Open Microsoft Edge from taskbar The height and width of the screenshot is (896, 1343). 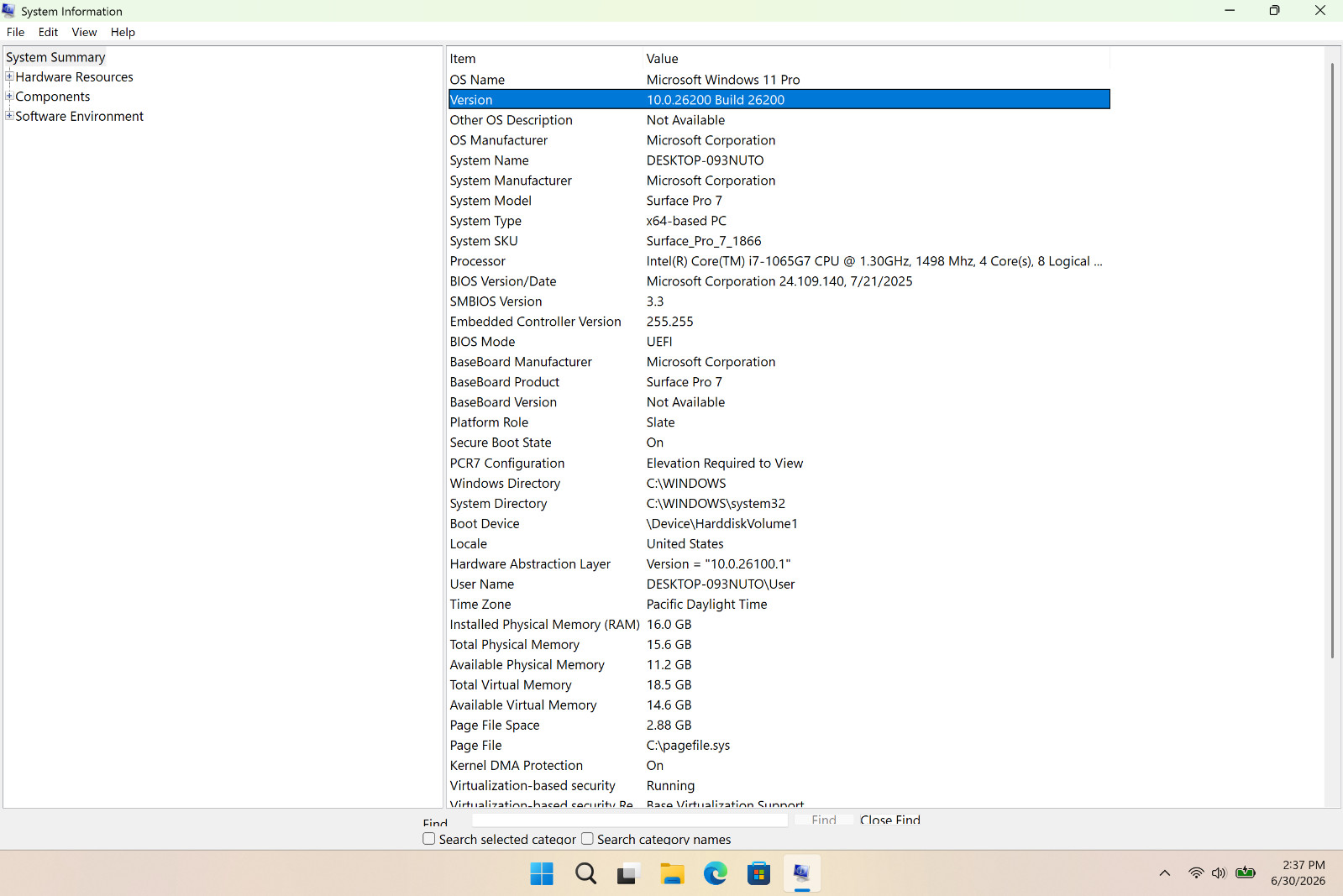point(716,873)
